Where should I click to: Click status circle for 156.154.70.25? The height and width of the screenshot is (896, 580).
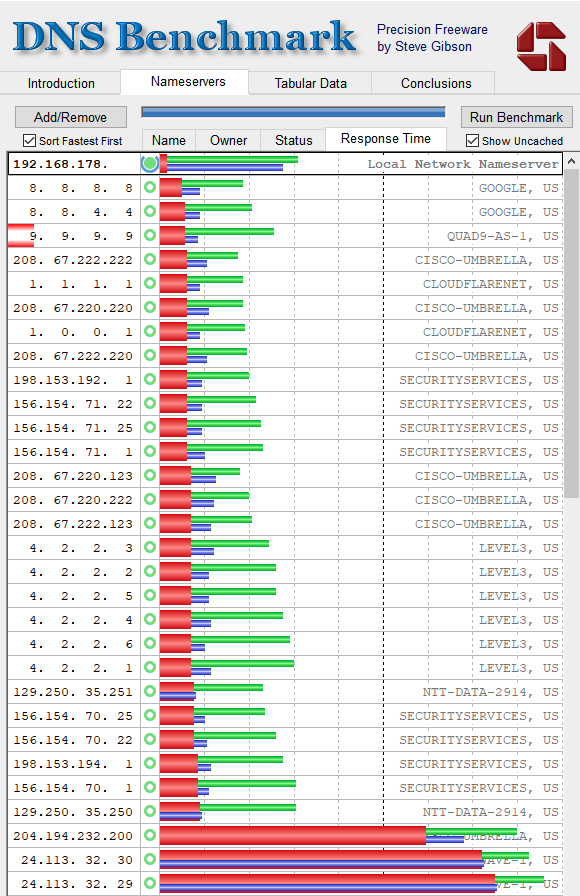point(150,715)
